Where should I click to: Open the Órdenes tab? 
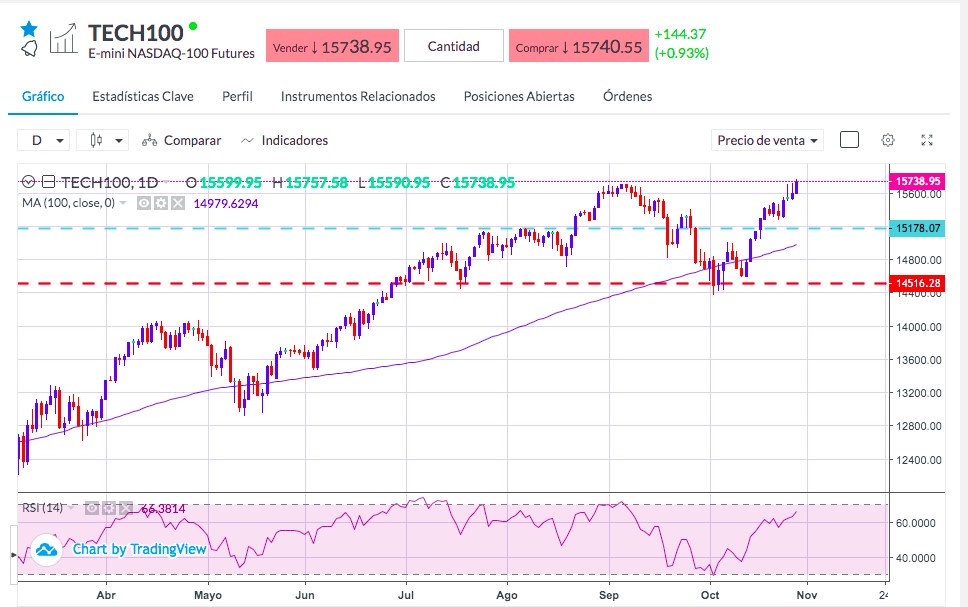627,96
